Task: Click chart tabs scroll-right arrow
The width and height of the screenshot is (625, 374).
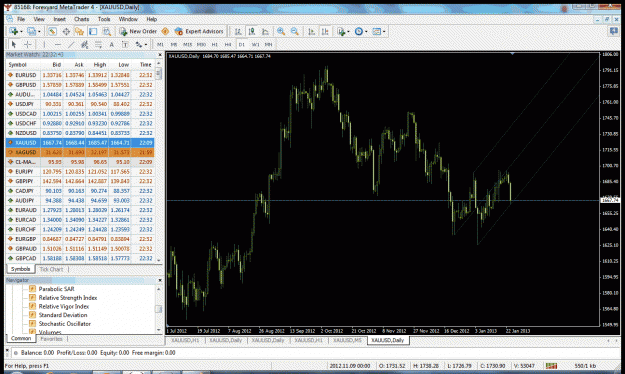Action: pos(616,340)
